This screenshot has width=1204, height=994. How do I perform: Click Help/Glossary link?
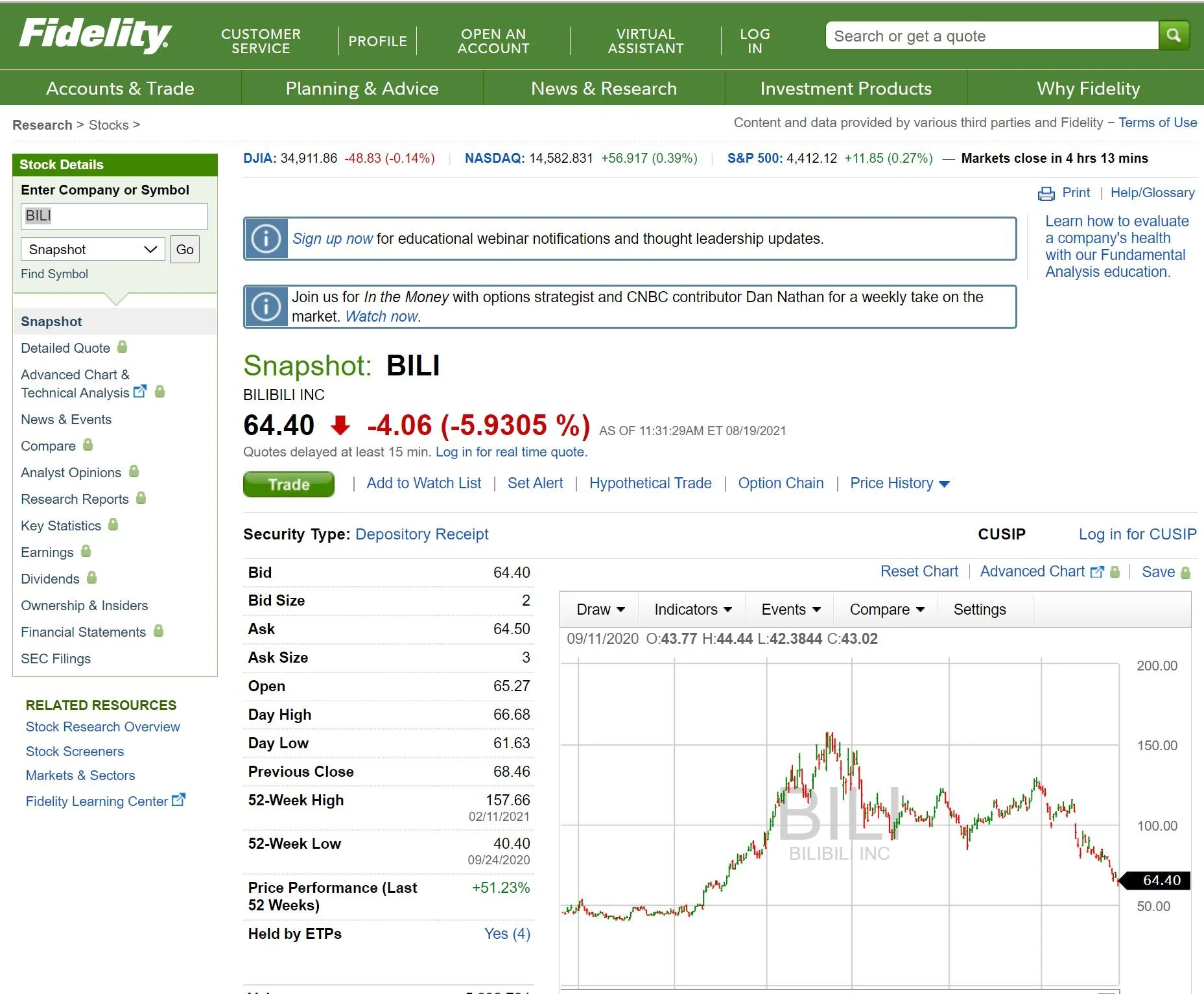click(1152, 193)
